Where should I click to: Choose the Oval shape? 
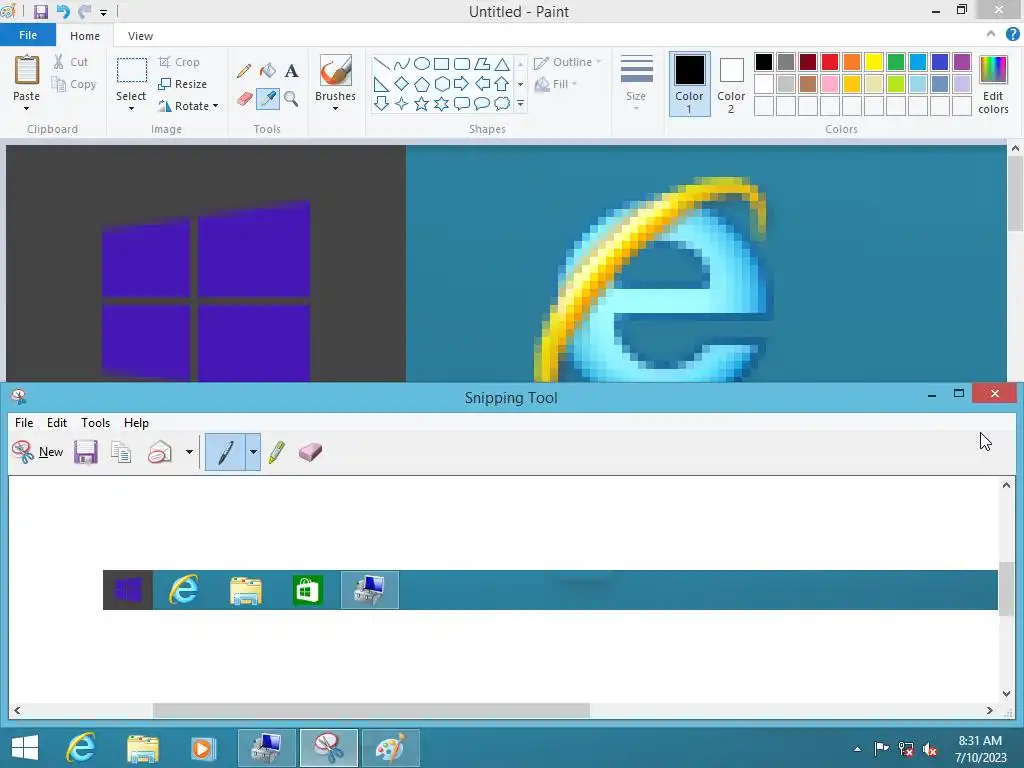pyautogui.click(x=422, y=64)
